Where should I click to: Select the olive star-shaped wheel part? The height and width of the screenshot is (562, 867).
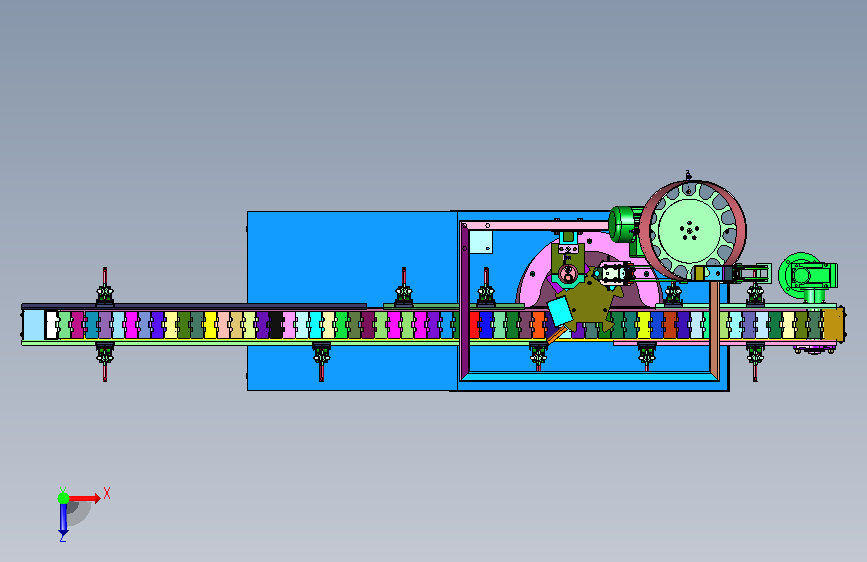pyautogui.click(x=592, y=301)
